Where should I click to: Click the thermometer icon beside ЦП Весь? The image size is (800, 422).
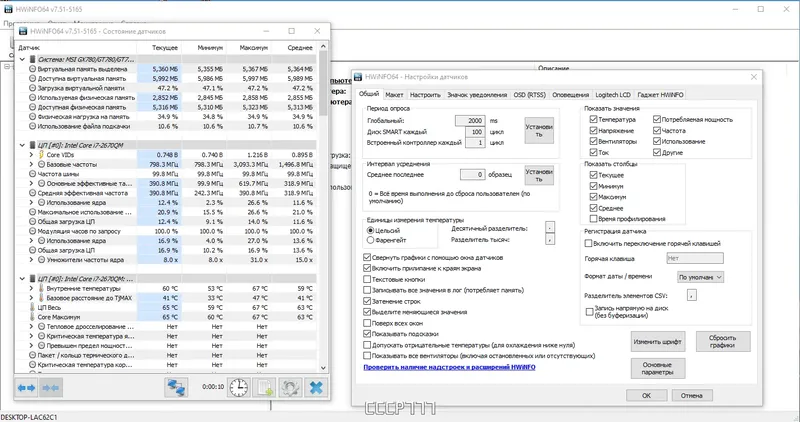coord(33,307)
